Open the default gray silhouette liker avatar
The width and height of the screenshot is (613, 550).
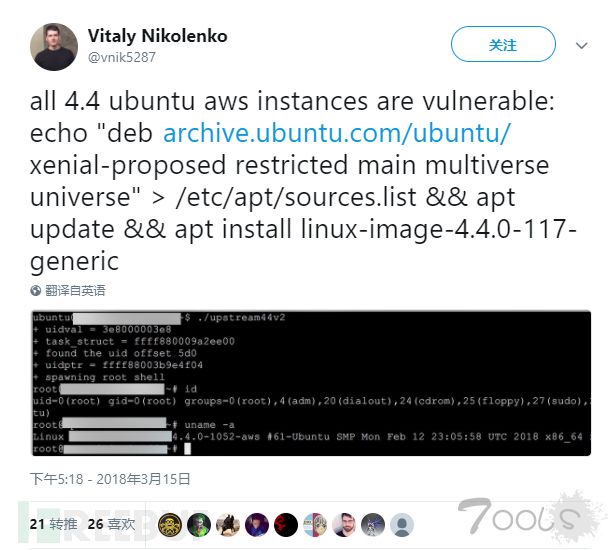pos(401,525)
